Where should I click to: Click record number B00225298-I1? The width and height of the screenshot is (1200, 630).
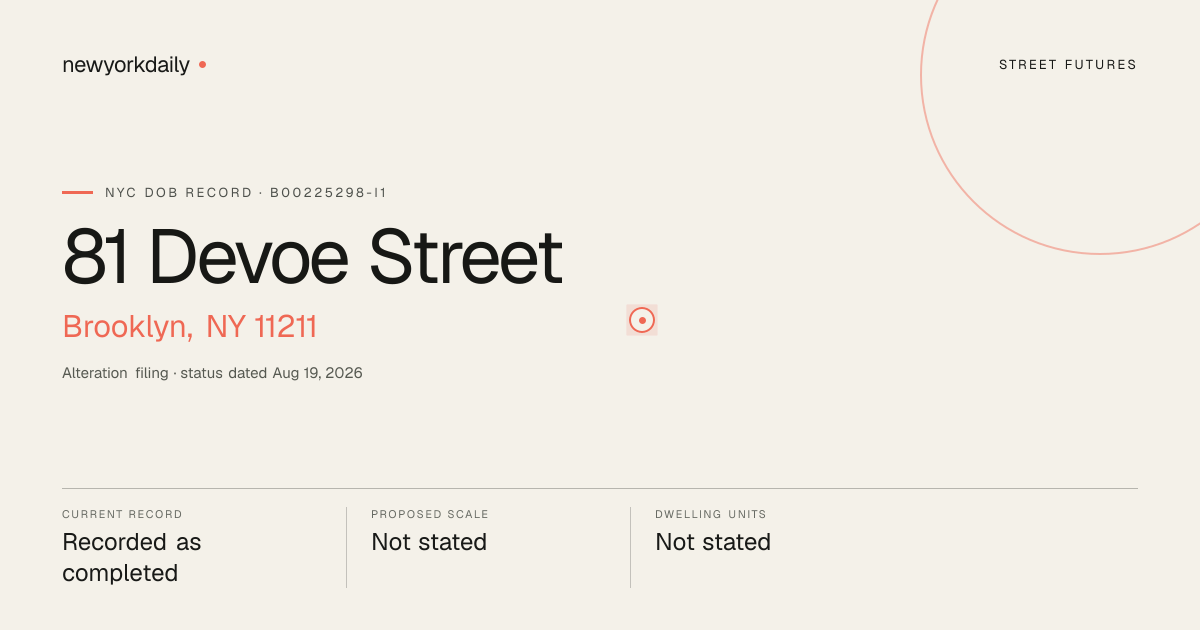[328, 192]
